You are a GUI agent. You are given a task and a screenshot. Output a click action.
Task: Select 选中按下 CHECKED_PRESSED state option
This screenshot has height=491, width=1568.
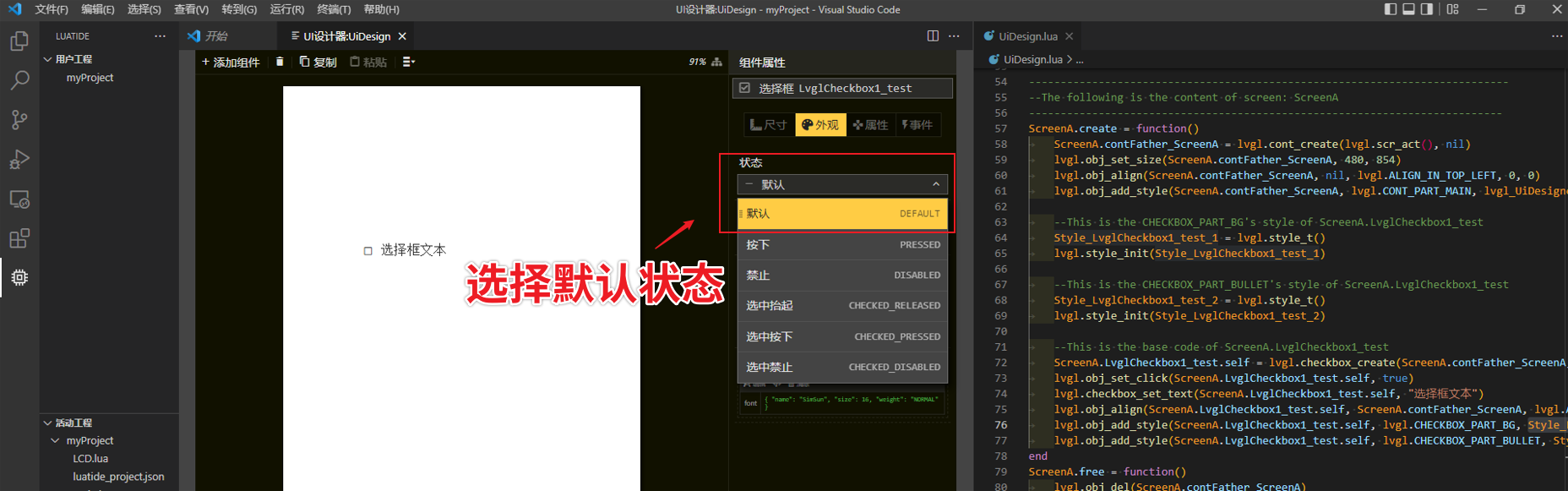pyautogui.click(x=842, y=336)
